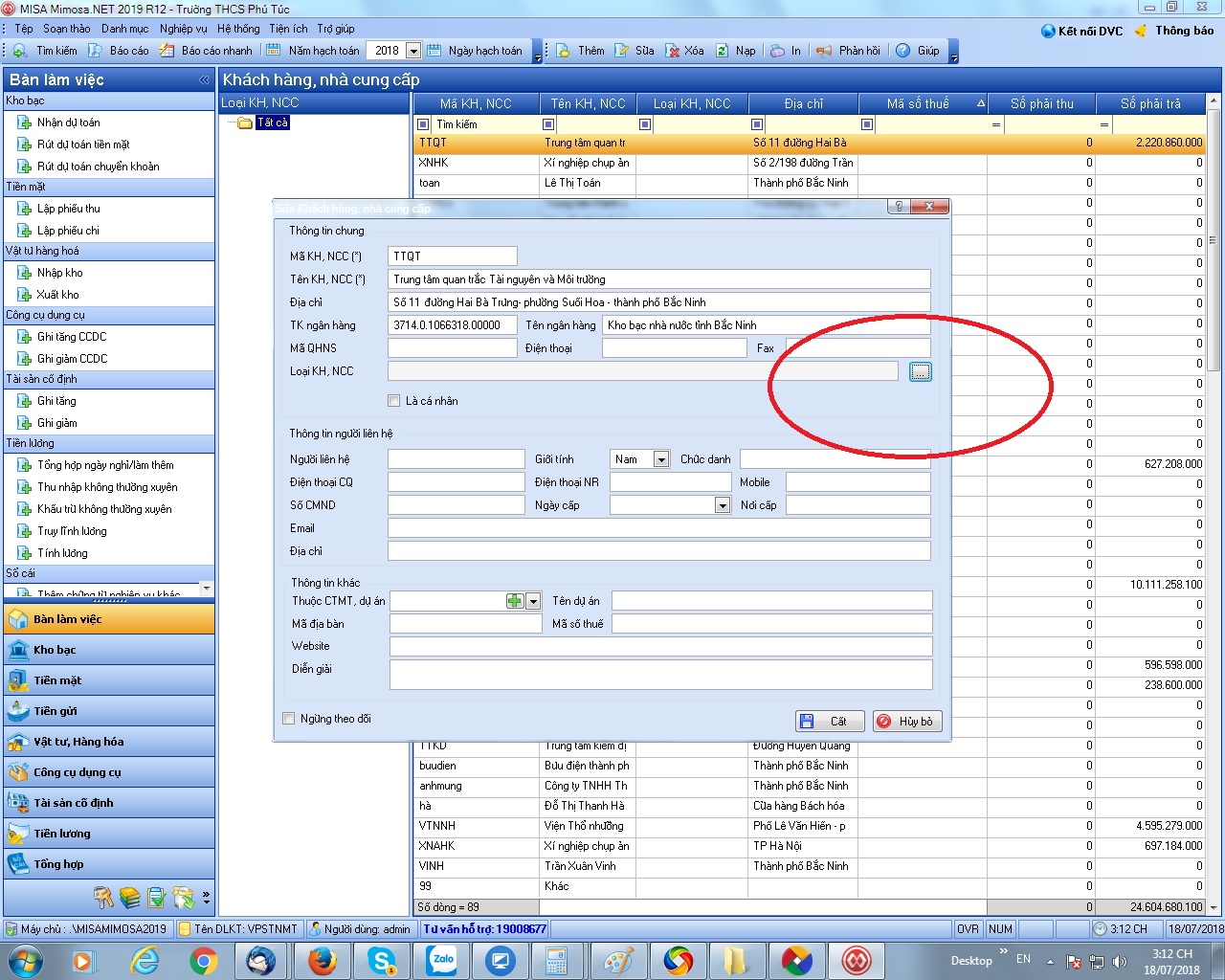1225x980 pixels.
Task: Switch to Tiền mặt module
Action: tap(109, 680)
